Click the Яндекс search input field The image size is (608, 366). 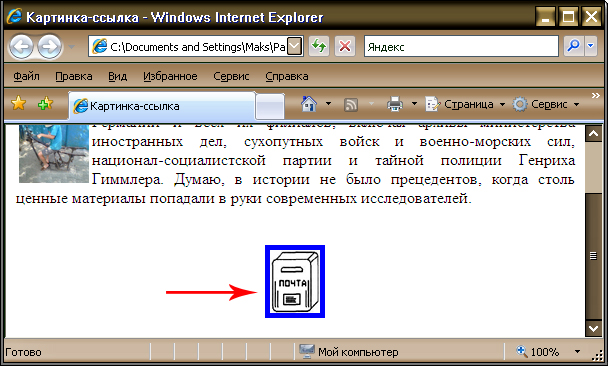point(461,47)
